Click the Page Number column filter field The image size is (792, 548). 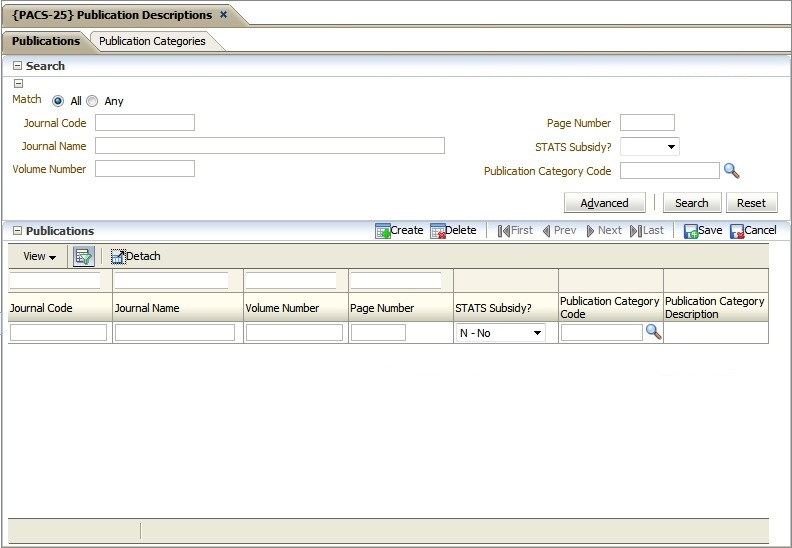[x=396, y=280]
